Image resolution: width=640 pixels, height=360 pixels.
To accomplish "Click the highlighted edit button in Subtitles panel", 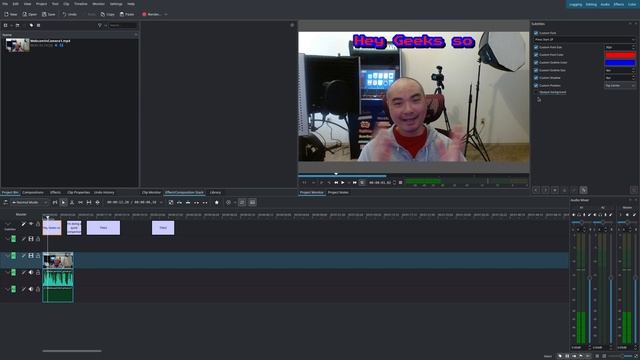I will click(x=584, y=190).
